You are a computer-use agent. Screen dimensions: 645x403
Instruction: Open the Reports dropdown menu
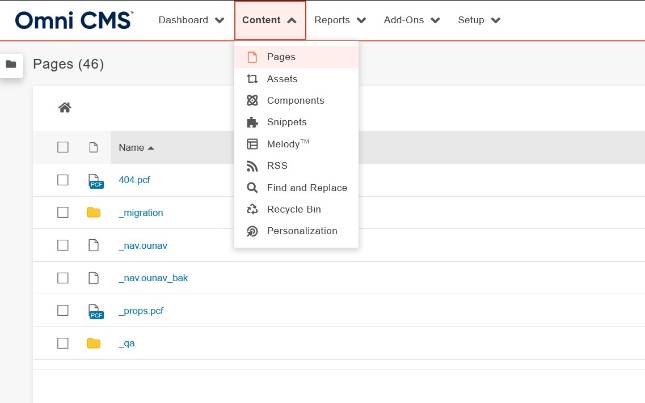click(x=339, y=20)
